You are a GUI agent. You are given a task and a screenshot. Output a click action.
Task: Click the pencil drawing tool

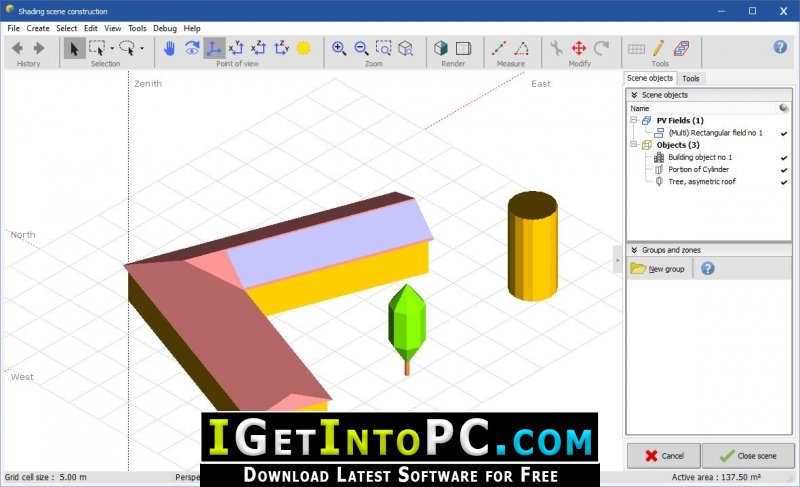click(x=659, y=48)
